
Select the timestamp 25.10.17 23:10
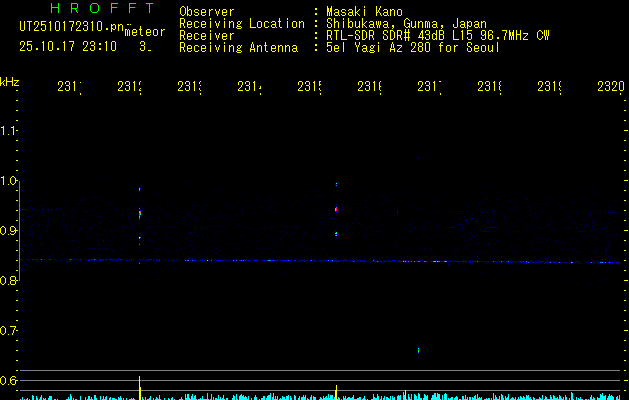click(x=68, y=47)
